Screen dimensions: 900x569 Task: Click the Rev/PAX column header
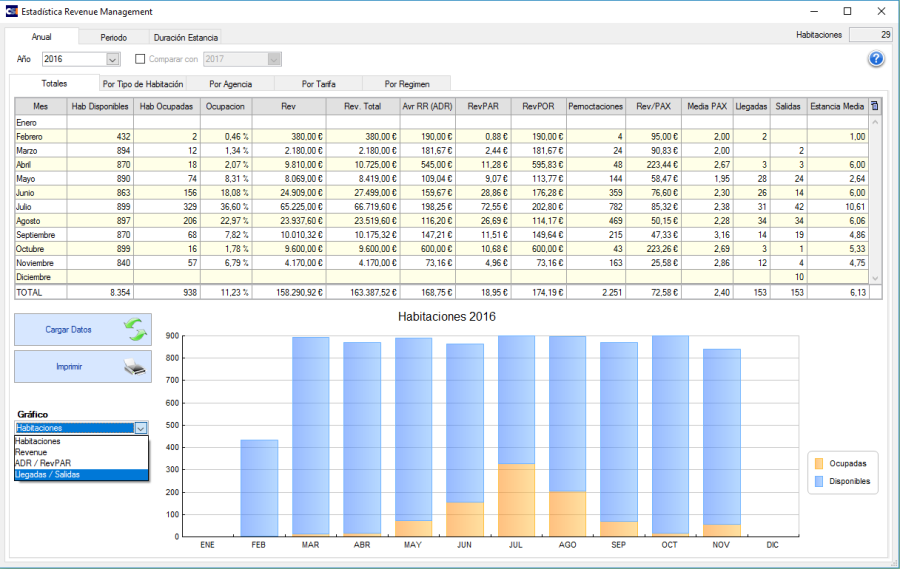[x=653, y=106]
